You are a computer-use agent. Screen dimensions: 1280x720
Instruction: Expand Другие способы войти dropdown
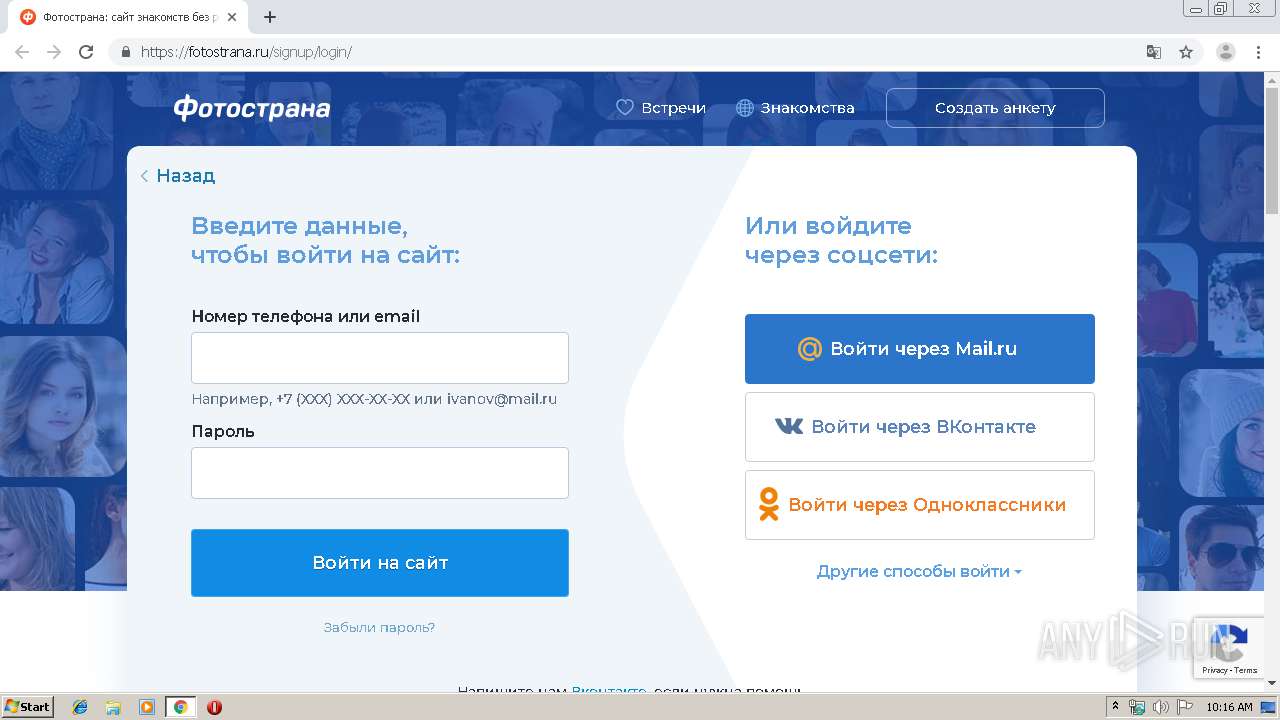pyautogui.click(x=919, y=572)
